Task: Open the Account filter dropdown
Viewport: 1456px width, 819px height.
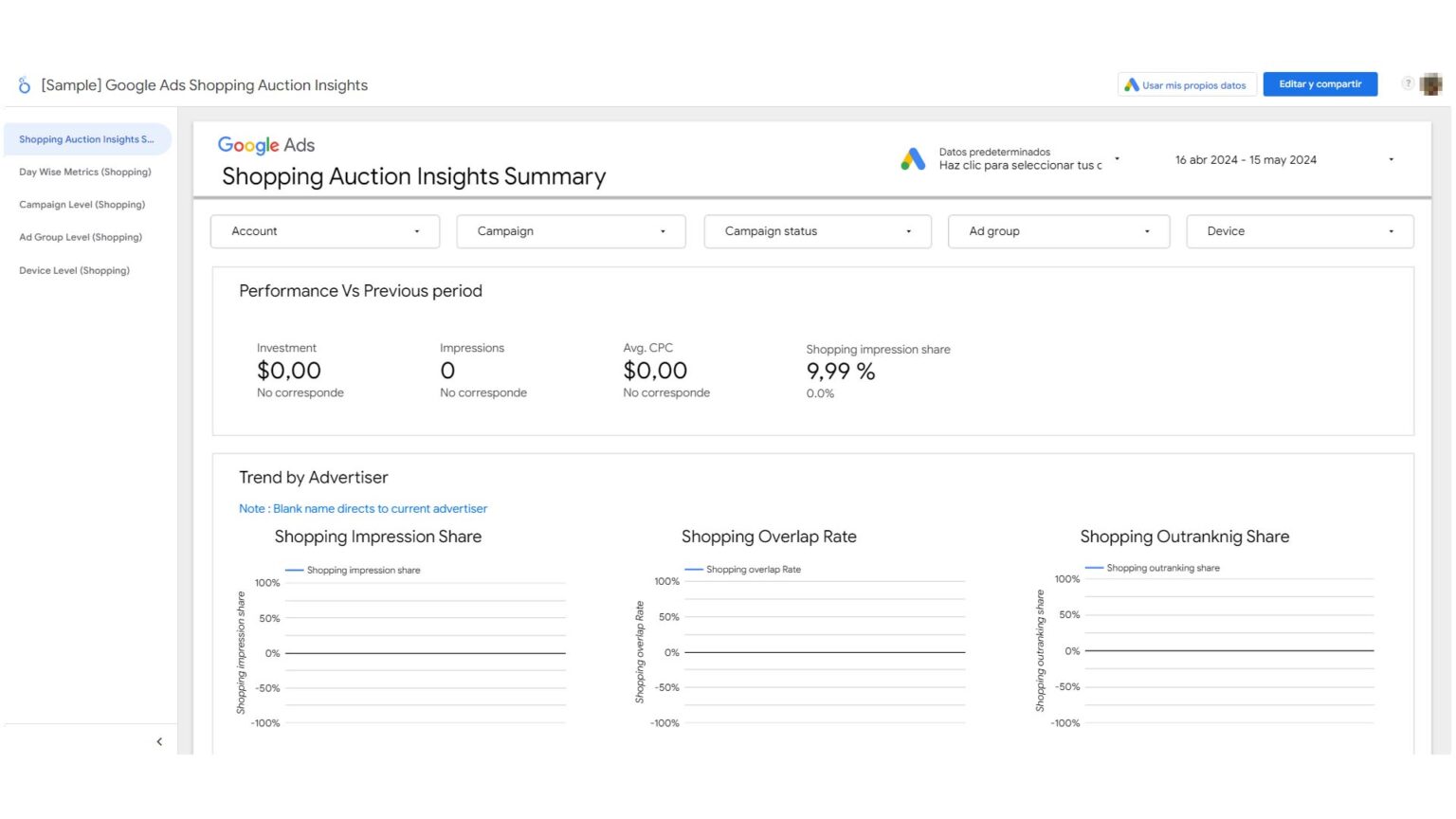Action: tap(324, 231)
